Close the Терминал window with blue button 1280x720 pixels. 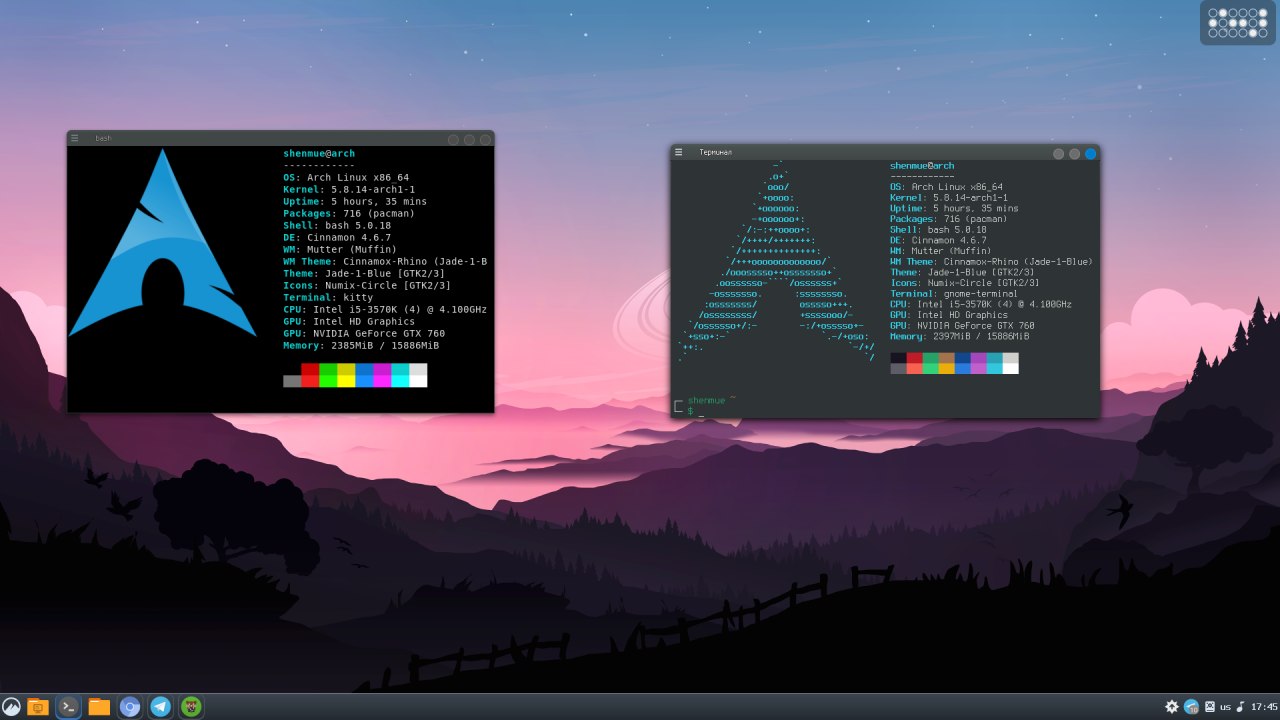point(1090,153)
